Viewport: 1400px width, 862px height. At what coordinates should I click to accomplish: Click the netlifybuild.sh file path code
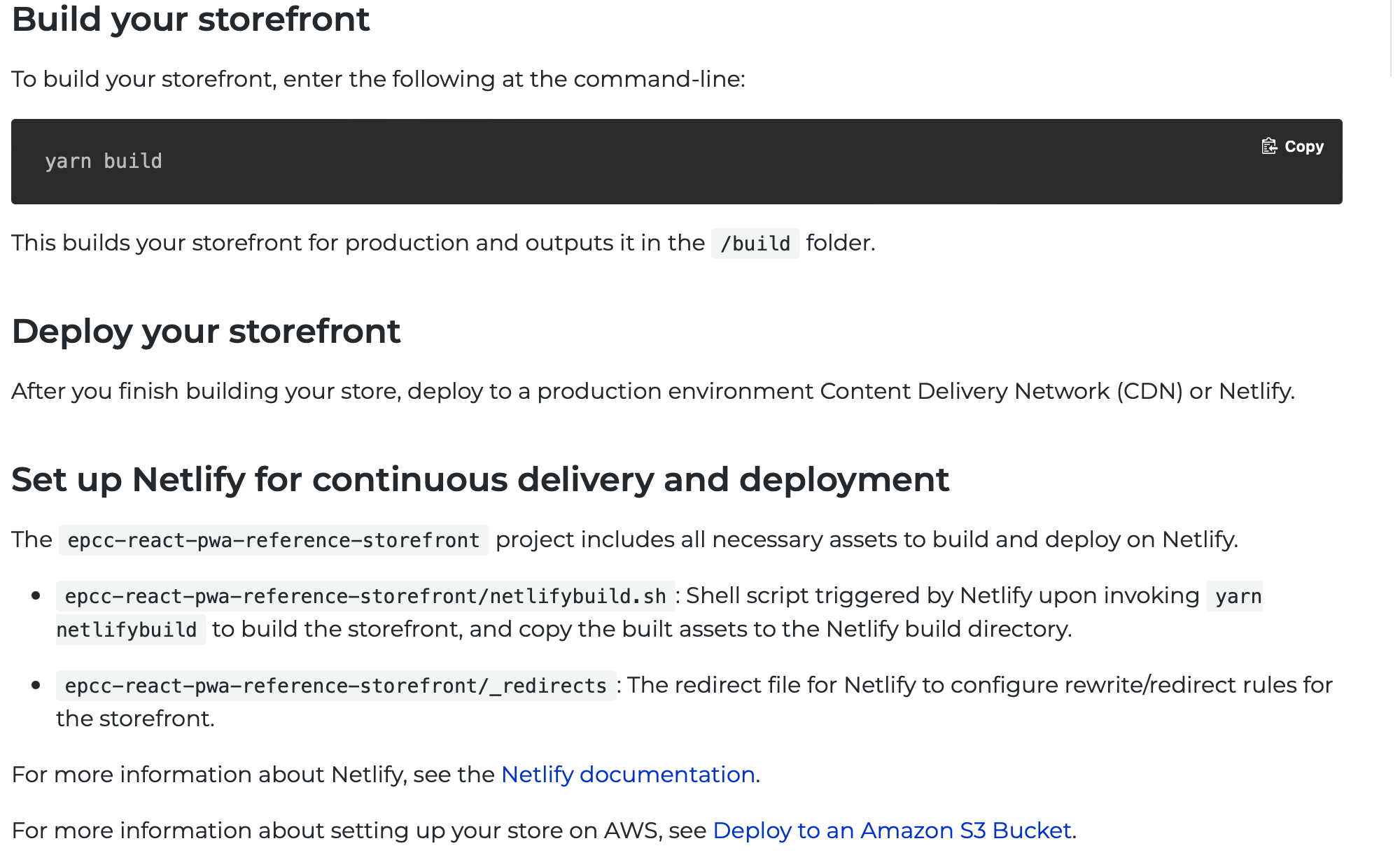tap(365, 596)
